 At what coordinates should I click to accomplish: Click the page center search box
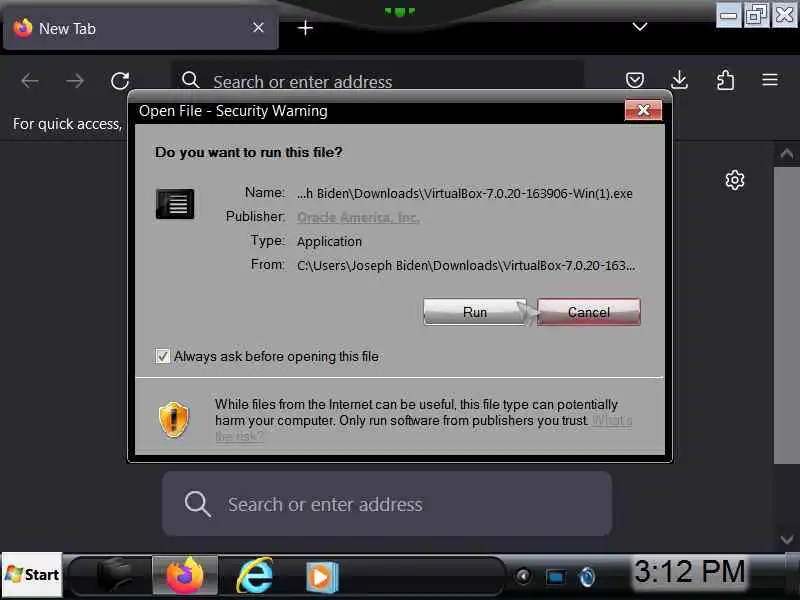click(387, 504)
